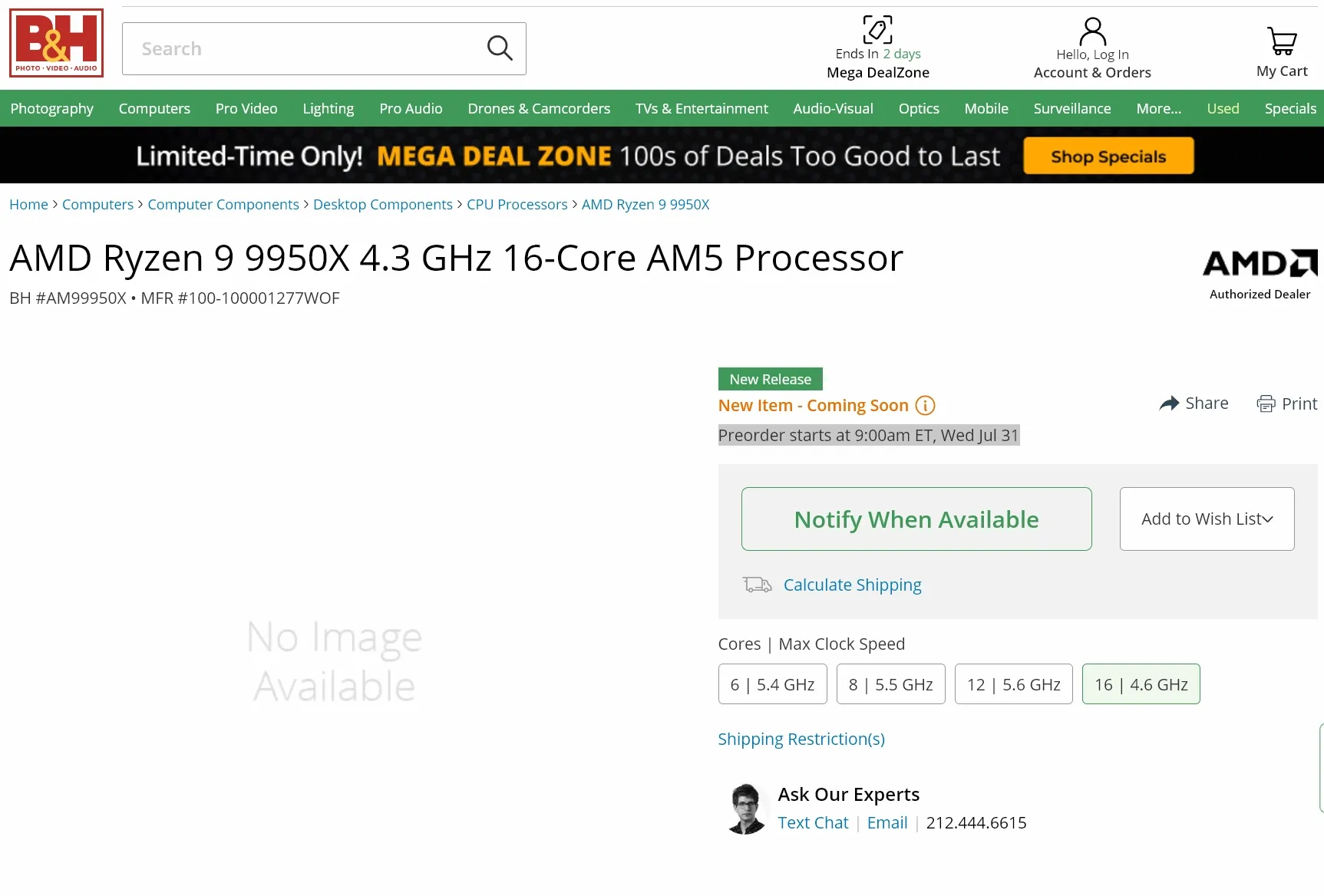Go to Computers breadcrumb link
1324x896 pixels.
click(97, 204)
